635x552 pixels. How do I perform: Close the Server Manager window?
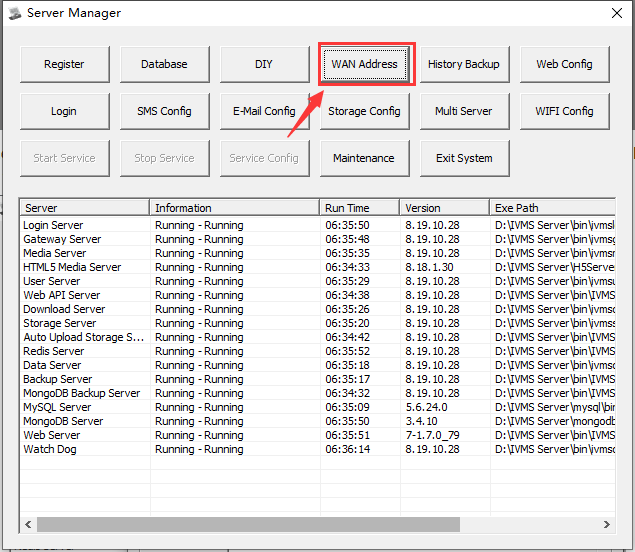coord(617,13)
